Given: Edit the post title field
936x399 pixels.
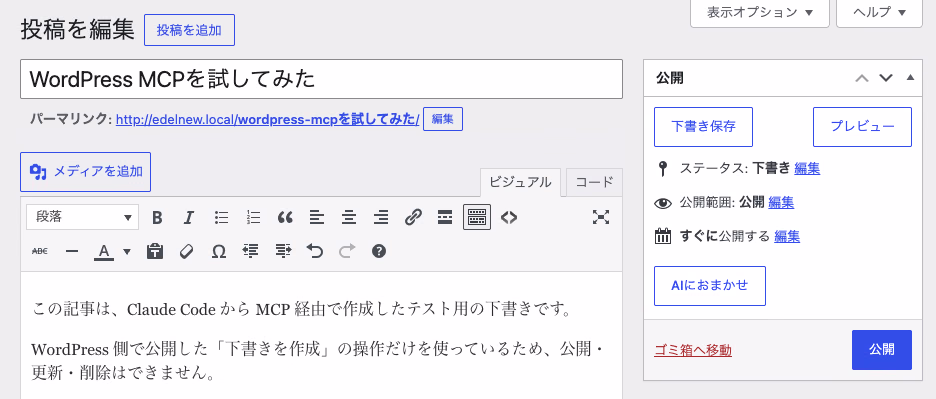Looking at the screenshot, I should click(321, 79).
